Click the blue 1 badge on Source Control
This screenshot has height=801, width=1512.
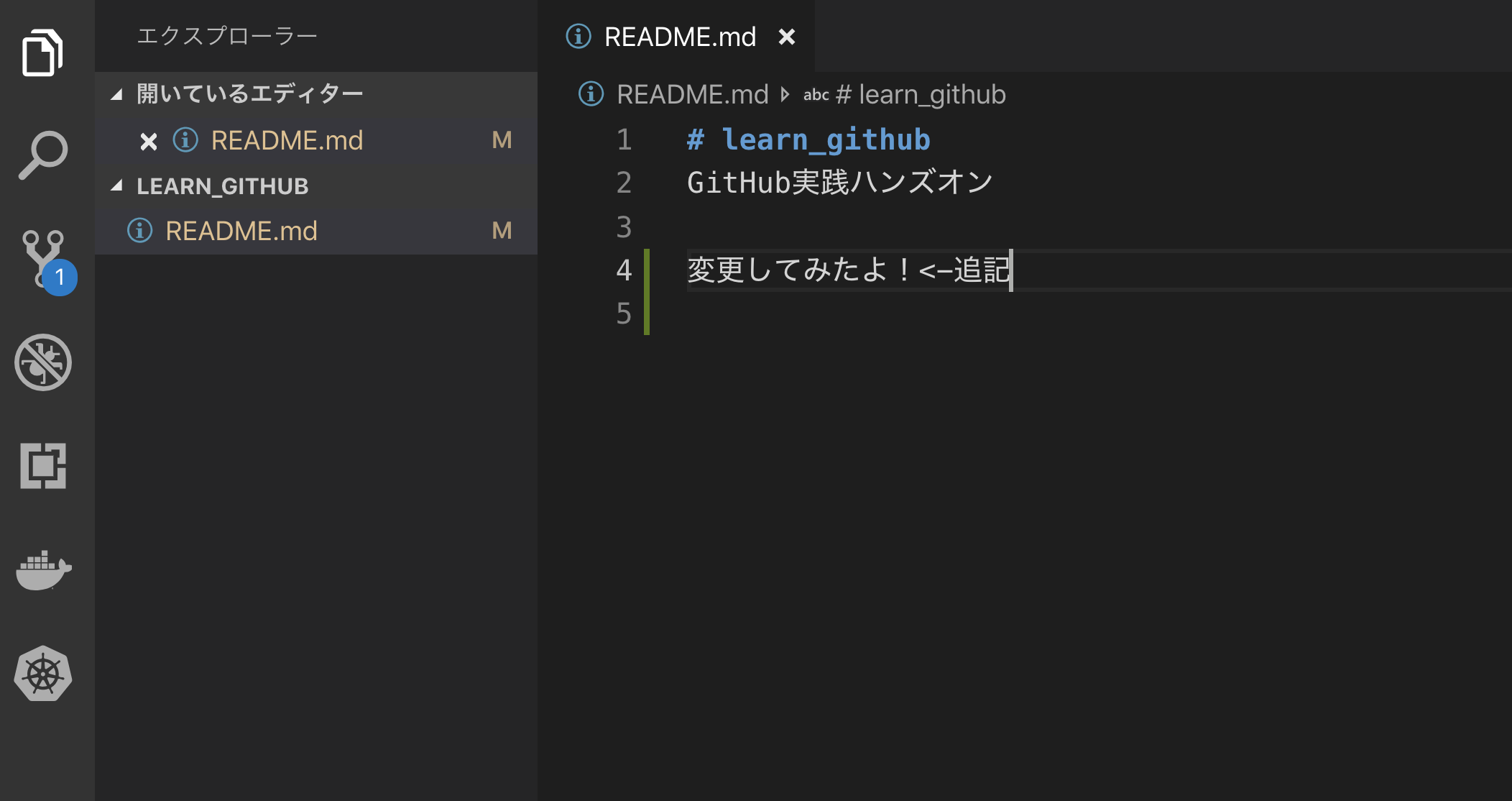click(x=60, y=278)
